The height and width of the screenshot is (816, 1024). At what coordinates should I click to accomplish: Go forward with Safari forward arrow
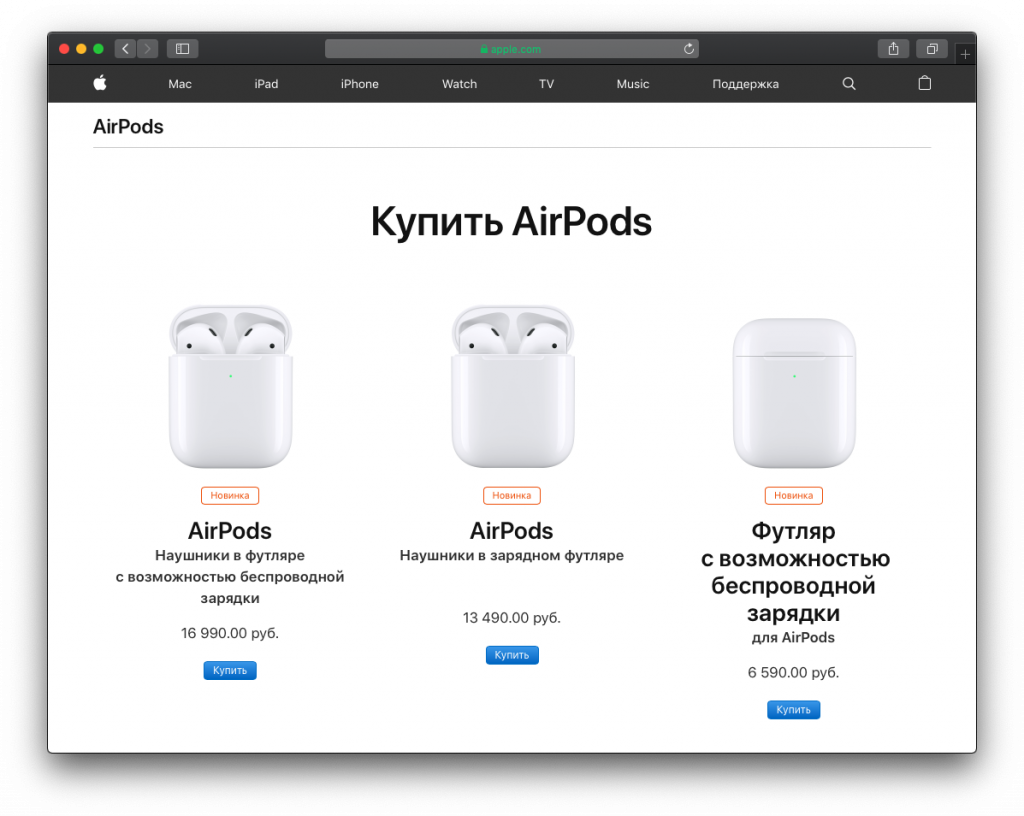click(148, 49)
